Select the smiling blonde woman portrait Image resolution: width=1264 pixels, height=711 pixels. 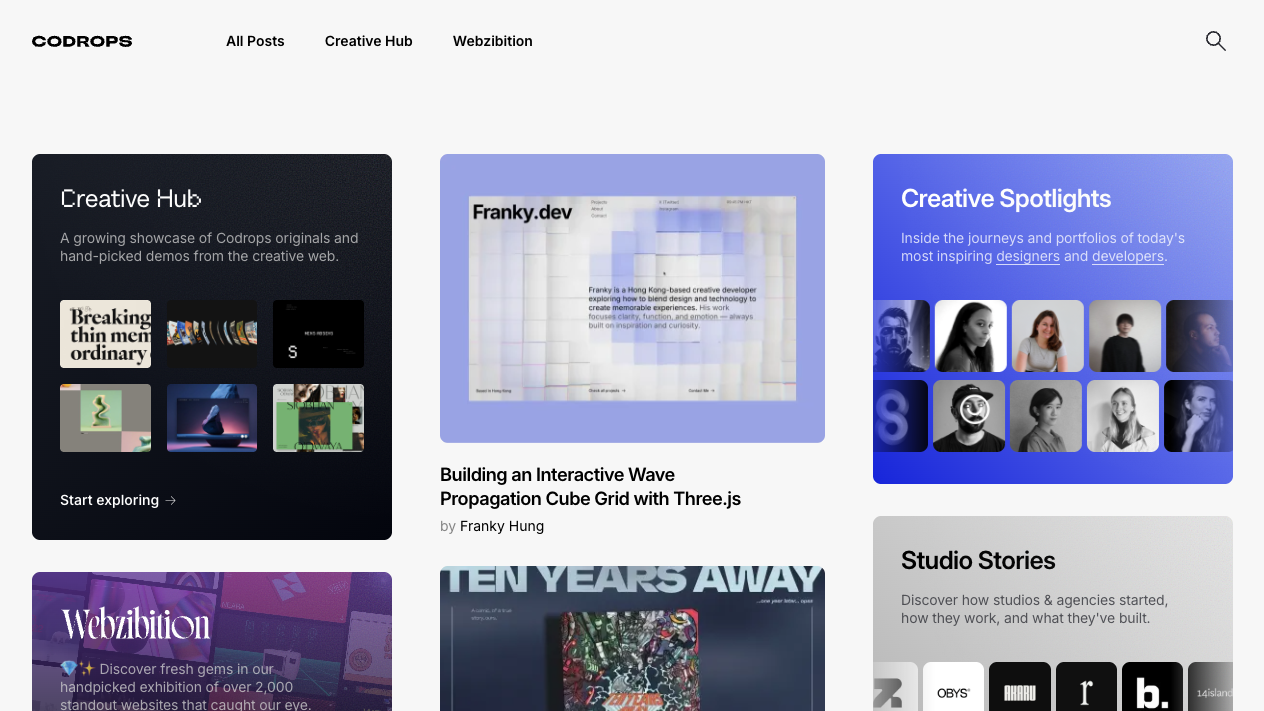click(x=1123, y=416)
